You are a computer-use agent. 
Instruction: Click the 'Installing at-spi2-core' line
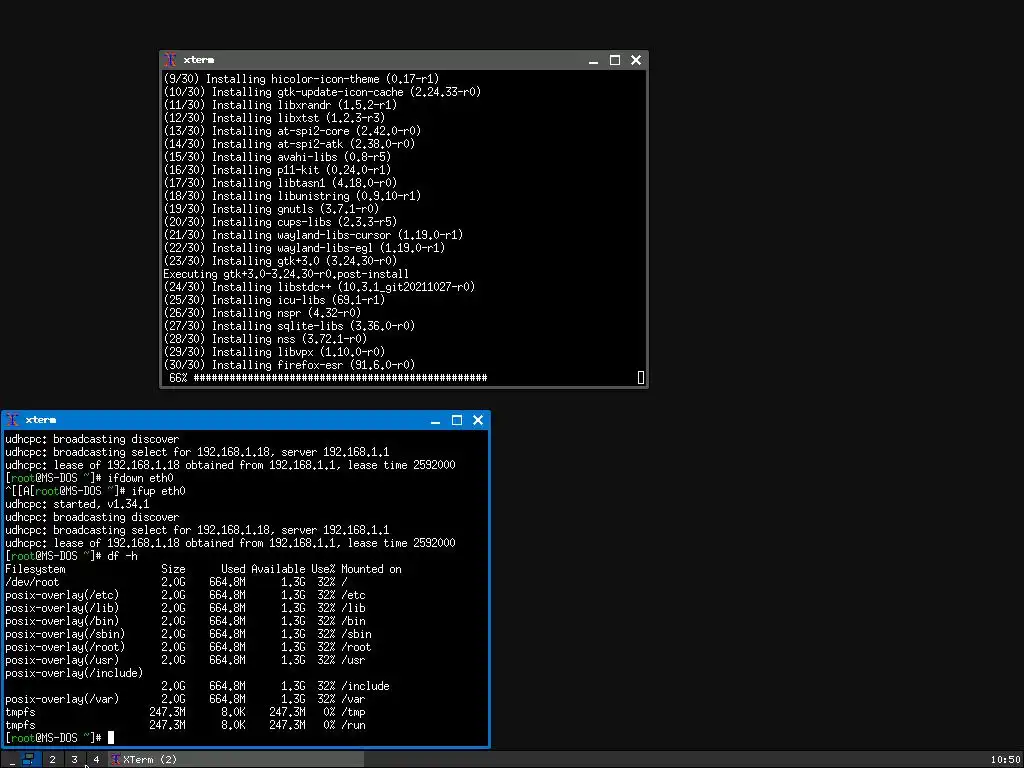click(293, 131)
